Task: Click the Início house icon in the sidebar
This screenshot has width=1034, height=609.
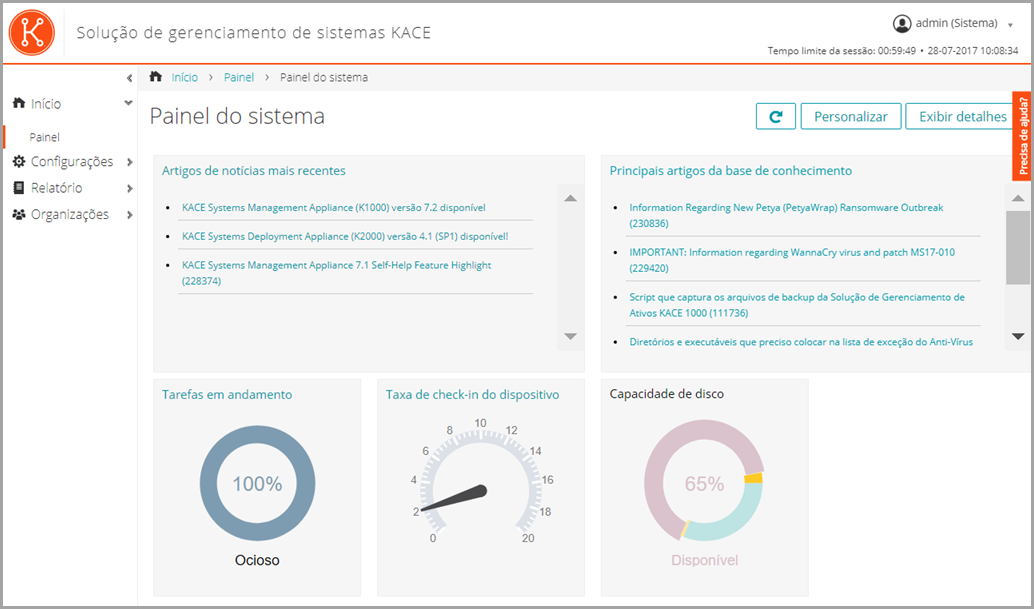Action: click(x=17, y=102)
